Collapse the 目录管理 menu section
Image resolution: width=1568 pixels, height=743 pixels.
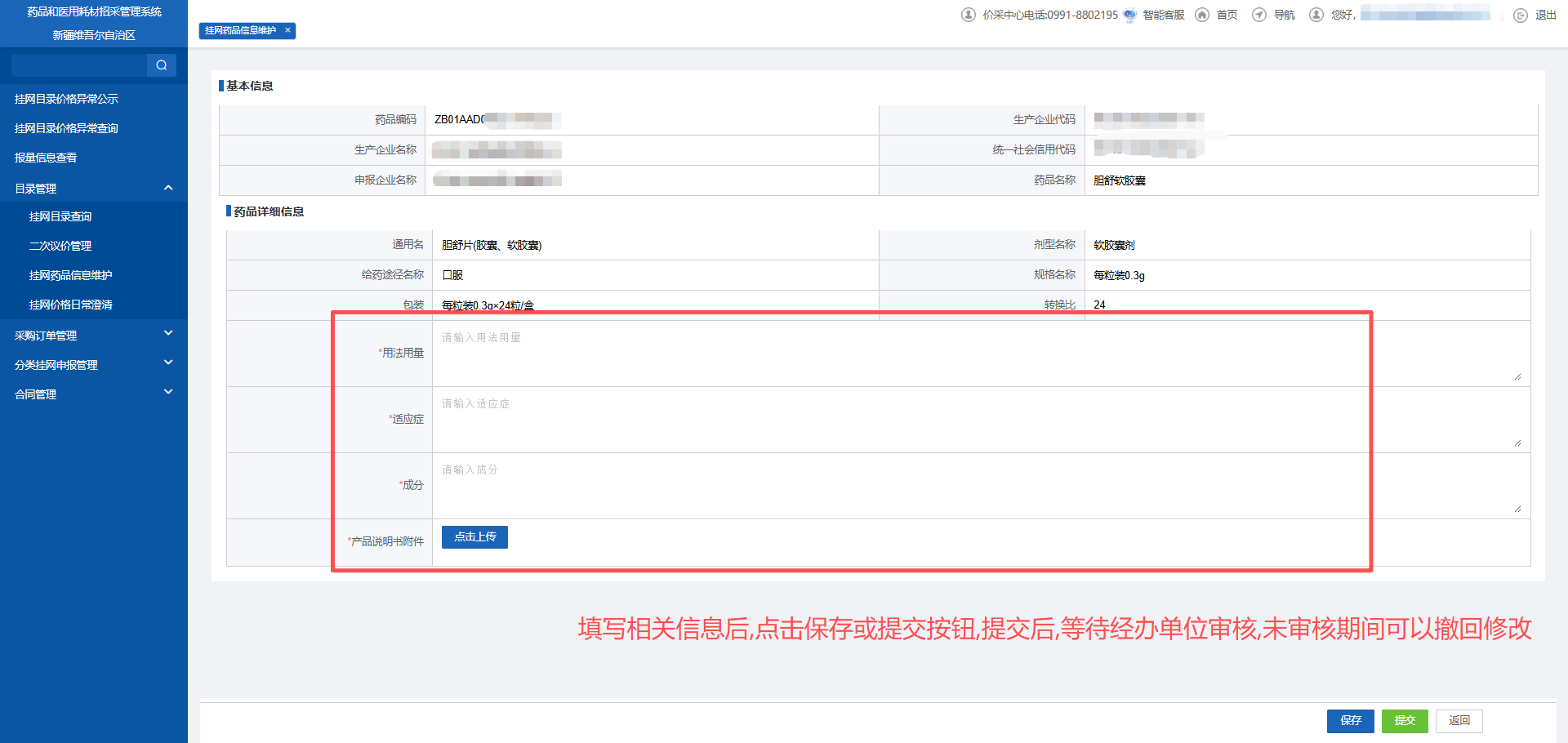point(168,188)
